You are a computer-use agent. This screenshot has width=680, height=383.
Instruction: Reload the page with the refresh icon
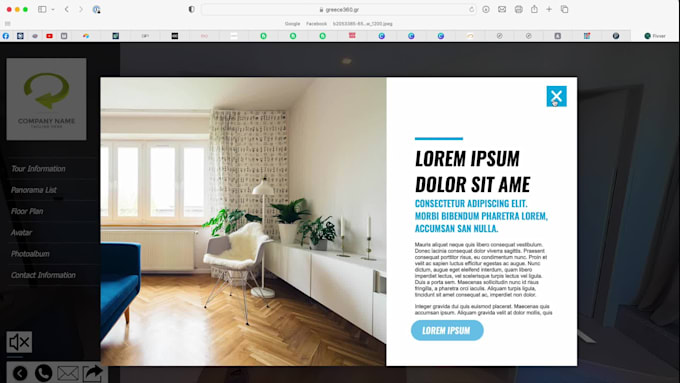[x=471, y=10]
